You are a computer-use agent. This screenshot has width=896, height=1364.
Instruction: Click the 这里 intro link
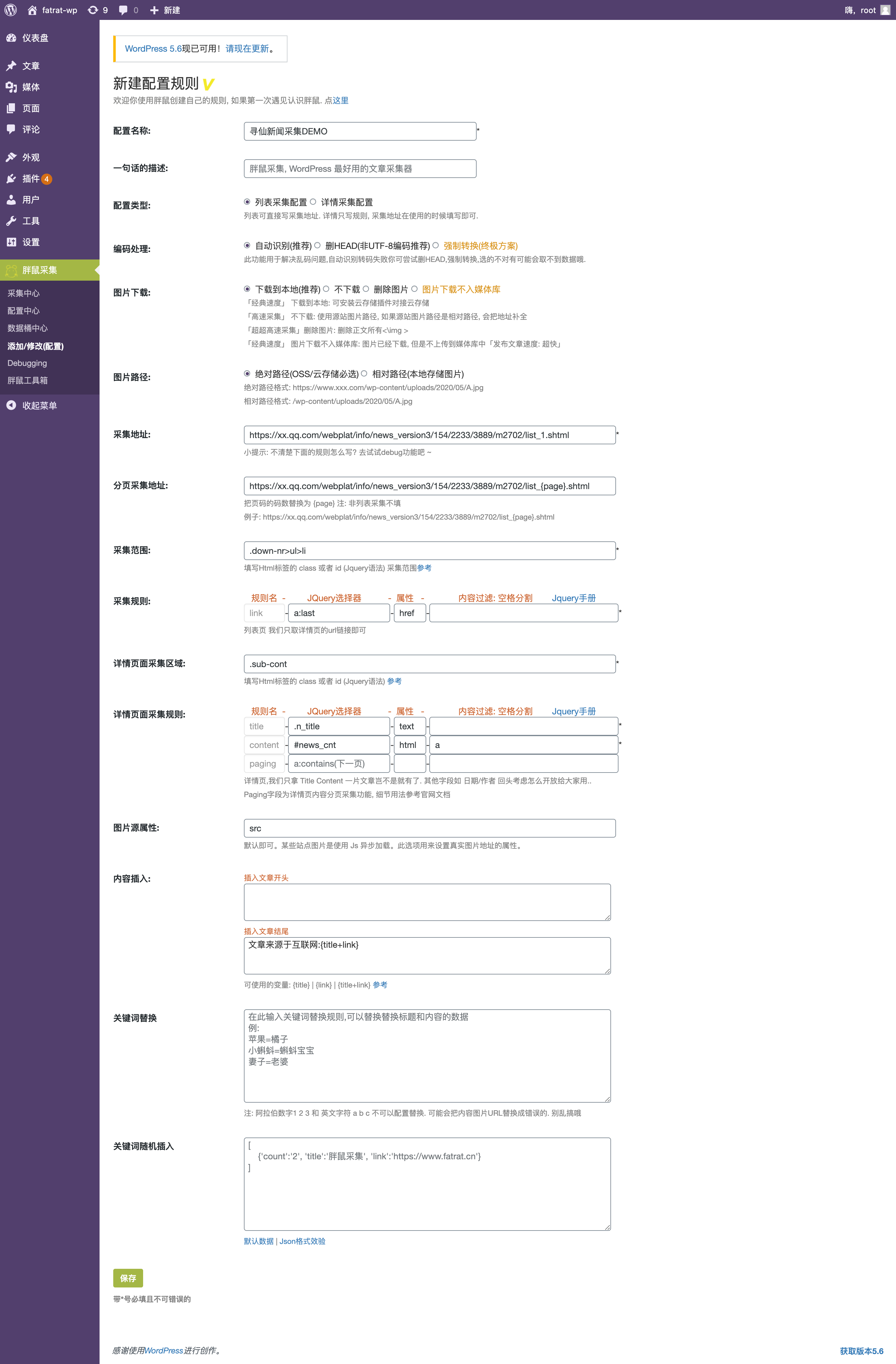(340, 100)
